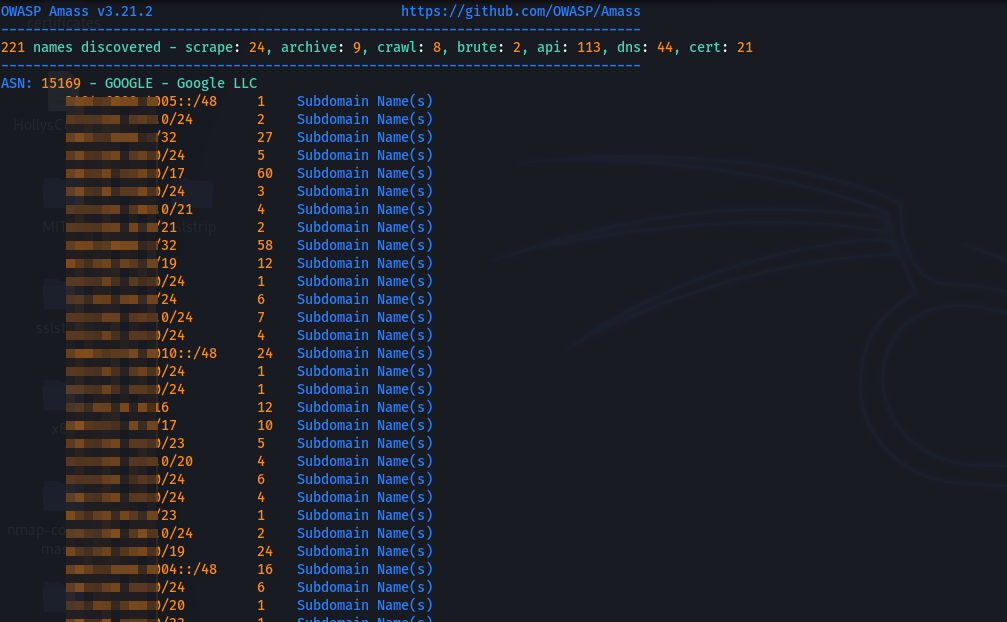The image size is (1007, 622).
Task: Click '004::/48' netblock suffix
Action: [x=186, y=569]
